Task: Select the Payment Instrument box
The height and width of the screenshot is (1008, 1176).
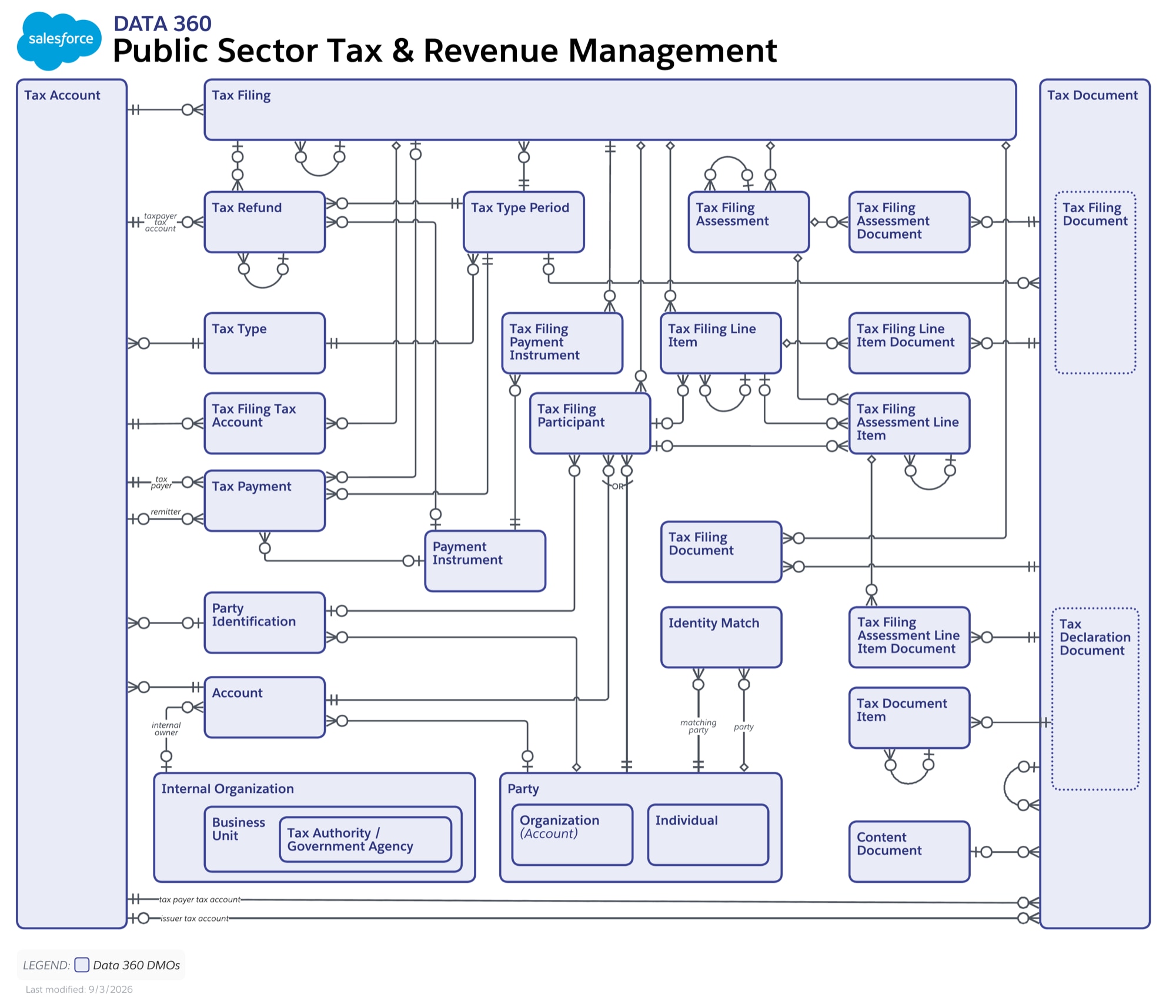Action: (x=485, y=561)
